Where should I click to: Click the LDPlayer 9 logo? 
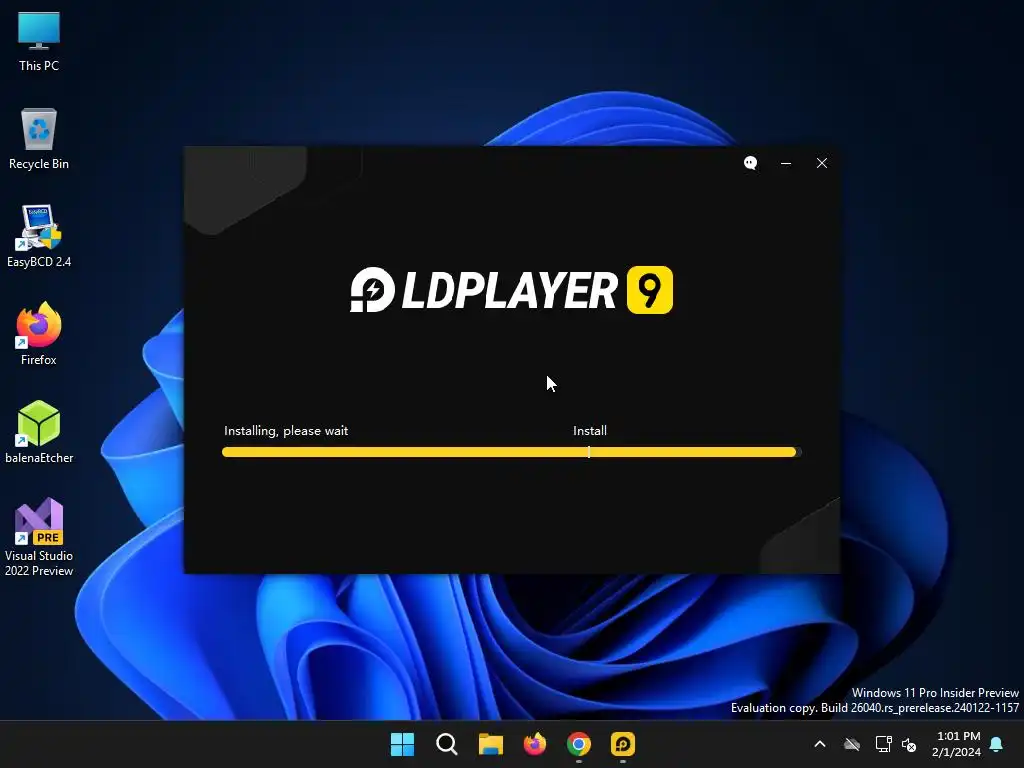511,290
